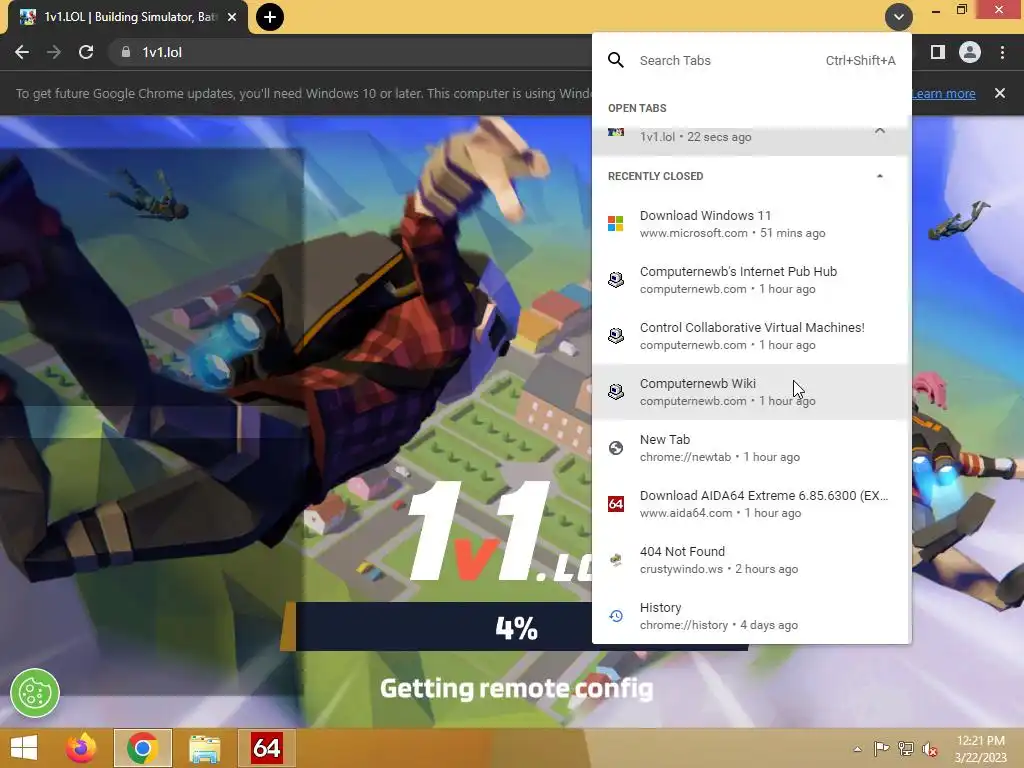Screen dimensions: 1024x768
Task: Reopen the History chrome://history entry
Action: coord(750,616)
